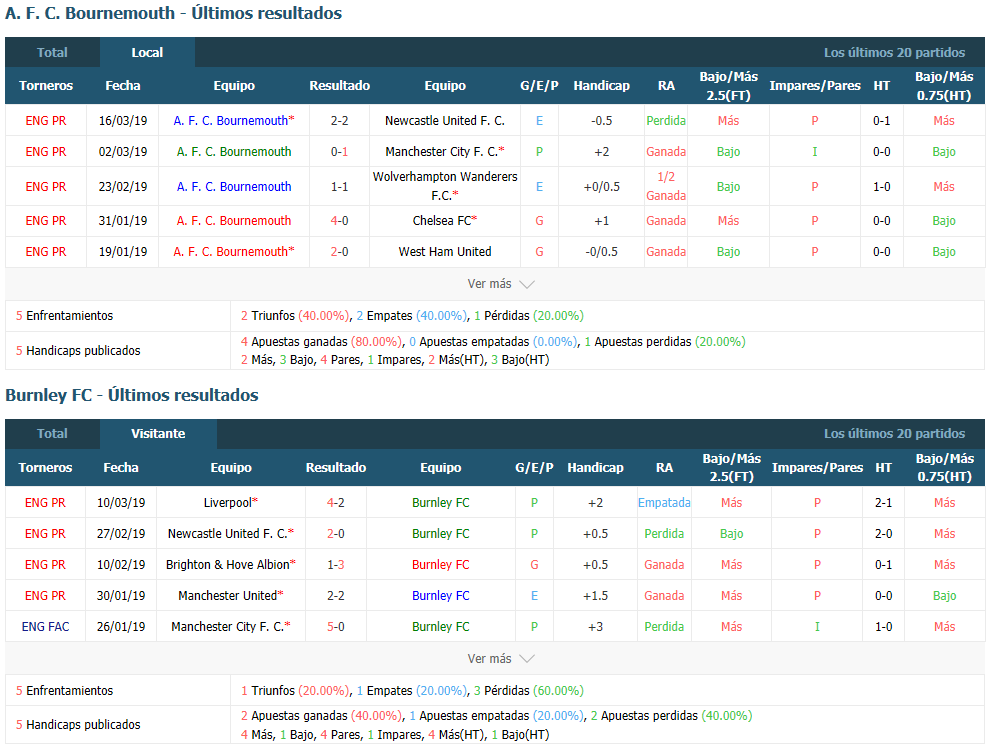This screenshot has width=991, height=748.
Task: Switch to Total tab in Burnley section
Action: tap(52, 433)
